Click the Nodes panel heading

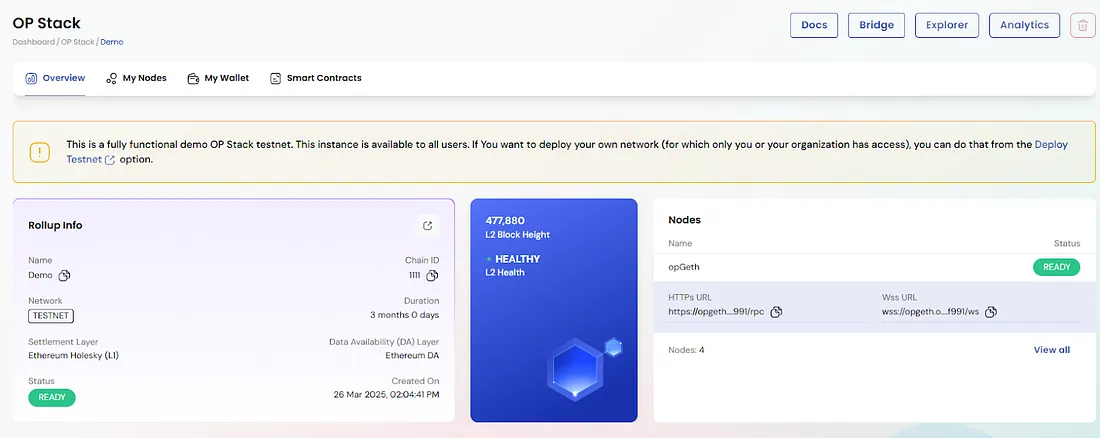click(x=685, y=220)
